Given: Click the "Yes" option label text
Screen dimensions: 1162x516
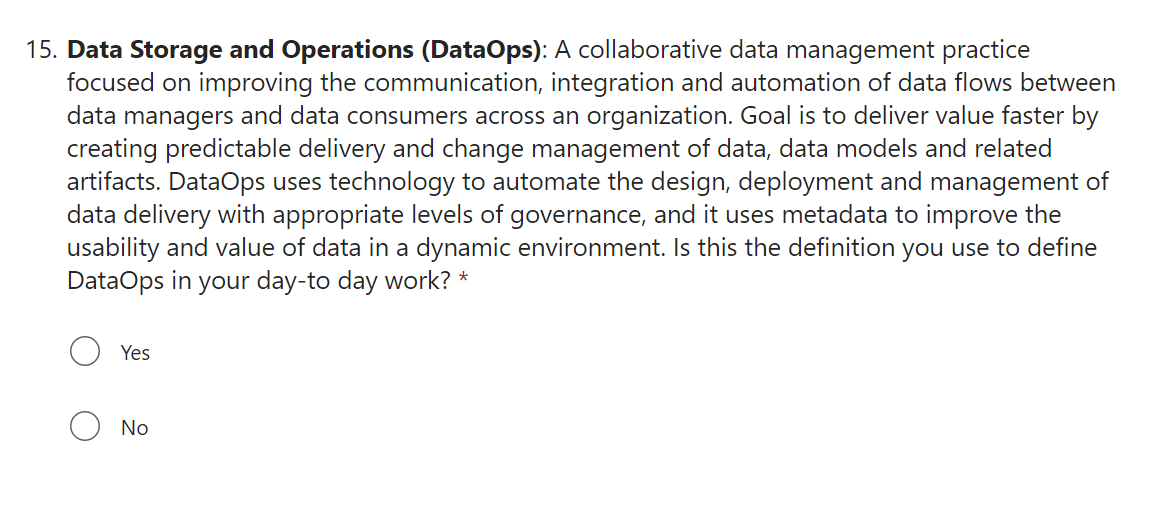Looking at the screenshot, I should (x=135, y=353).
